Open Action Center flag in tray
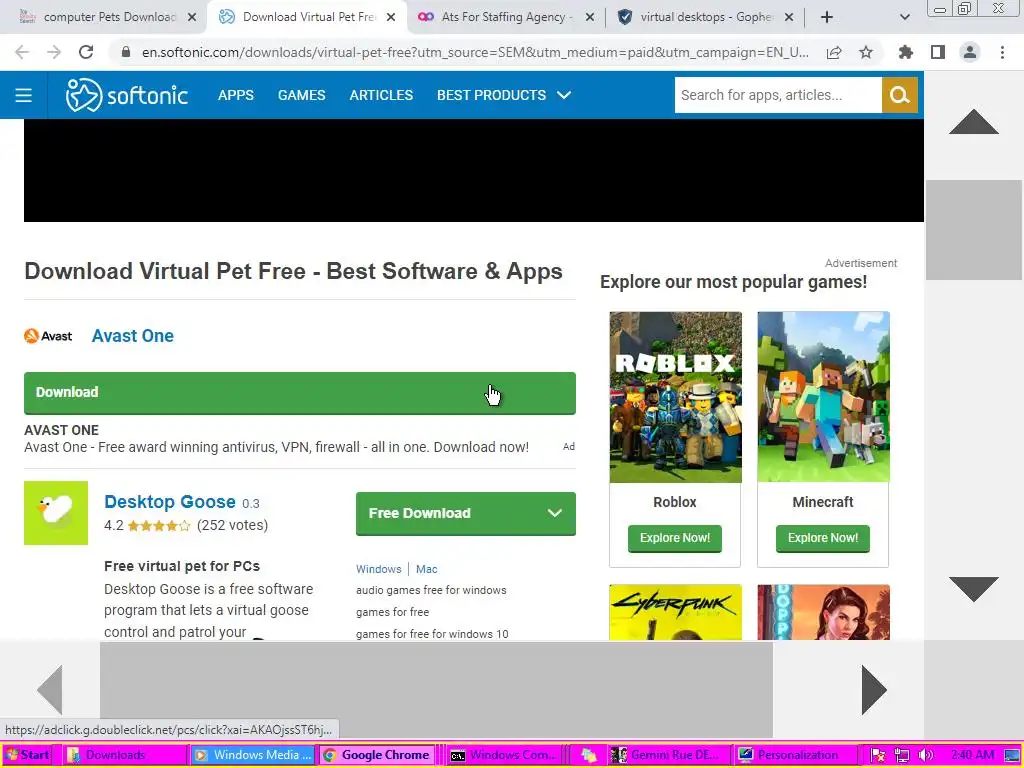 (878, 755)
